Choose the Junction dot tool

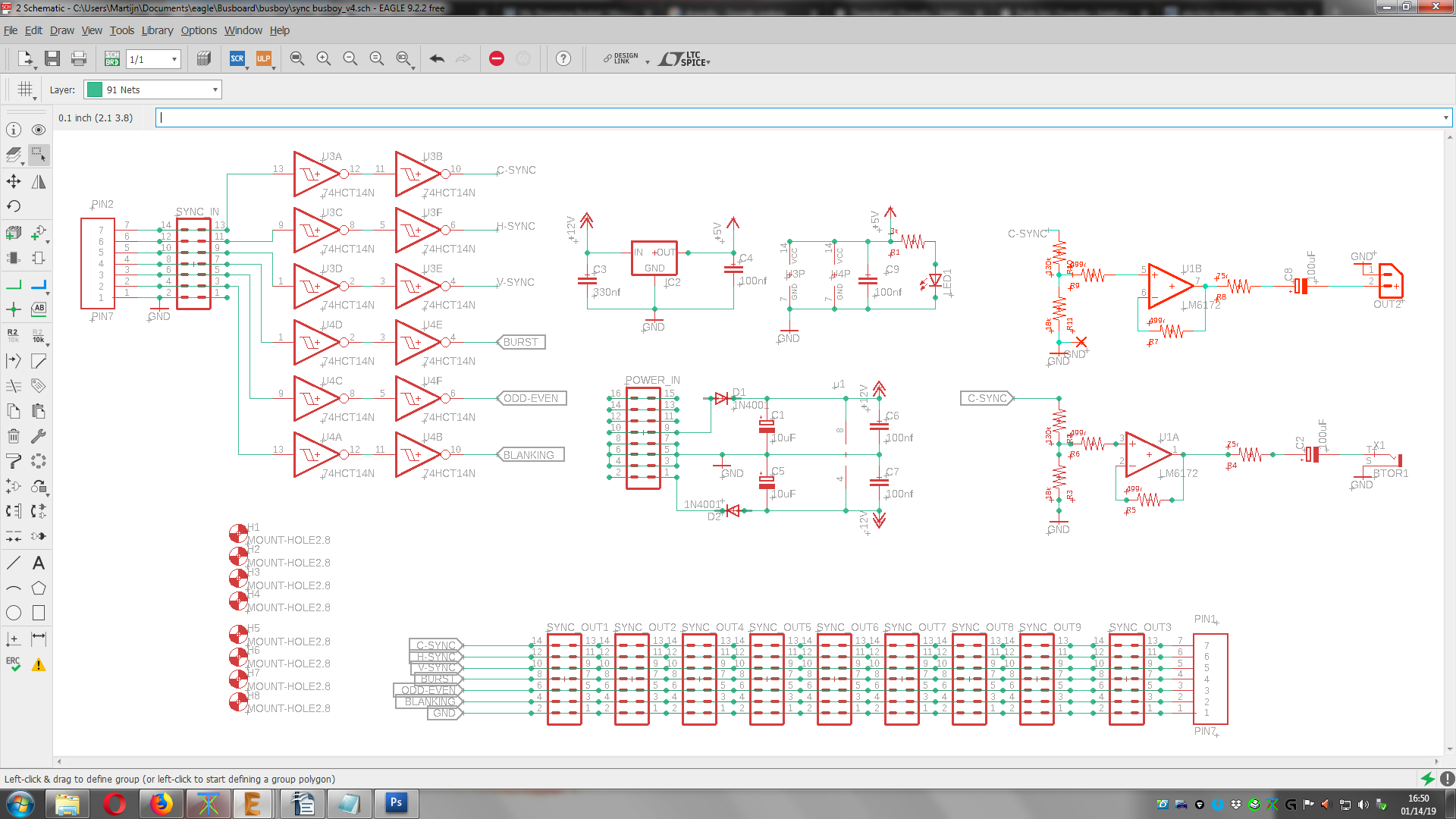14,309
